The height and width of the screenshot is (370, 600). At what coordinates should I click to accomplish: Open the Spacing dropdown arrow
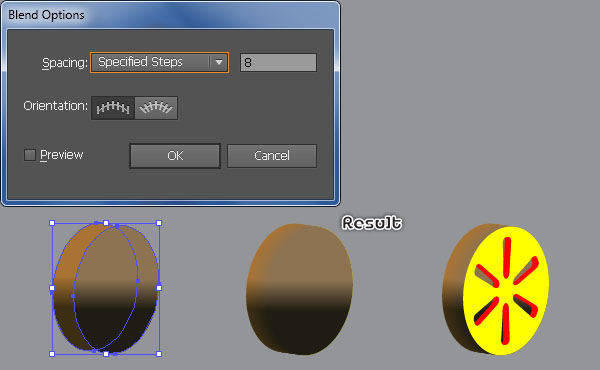[x=219, y=62]
